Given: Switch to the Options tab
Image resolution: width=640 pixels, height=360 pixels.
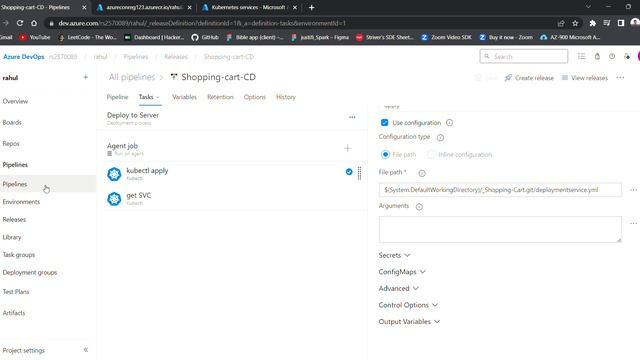Looking at the screenshot, I should (255, 97).
